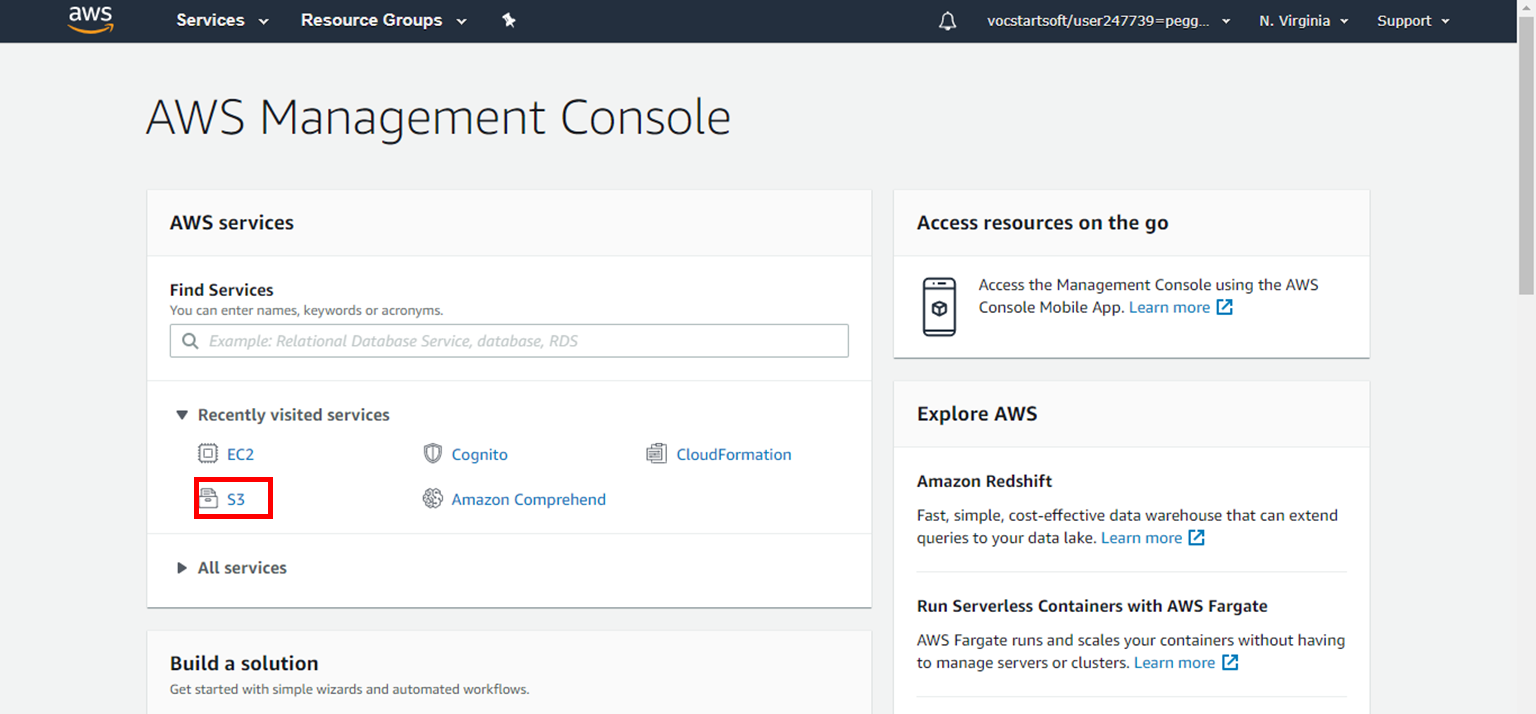1536x714 pixels.
Task: Open the Services dropdown menu
Action: click(x=222, y=20)
